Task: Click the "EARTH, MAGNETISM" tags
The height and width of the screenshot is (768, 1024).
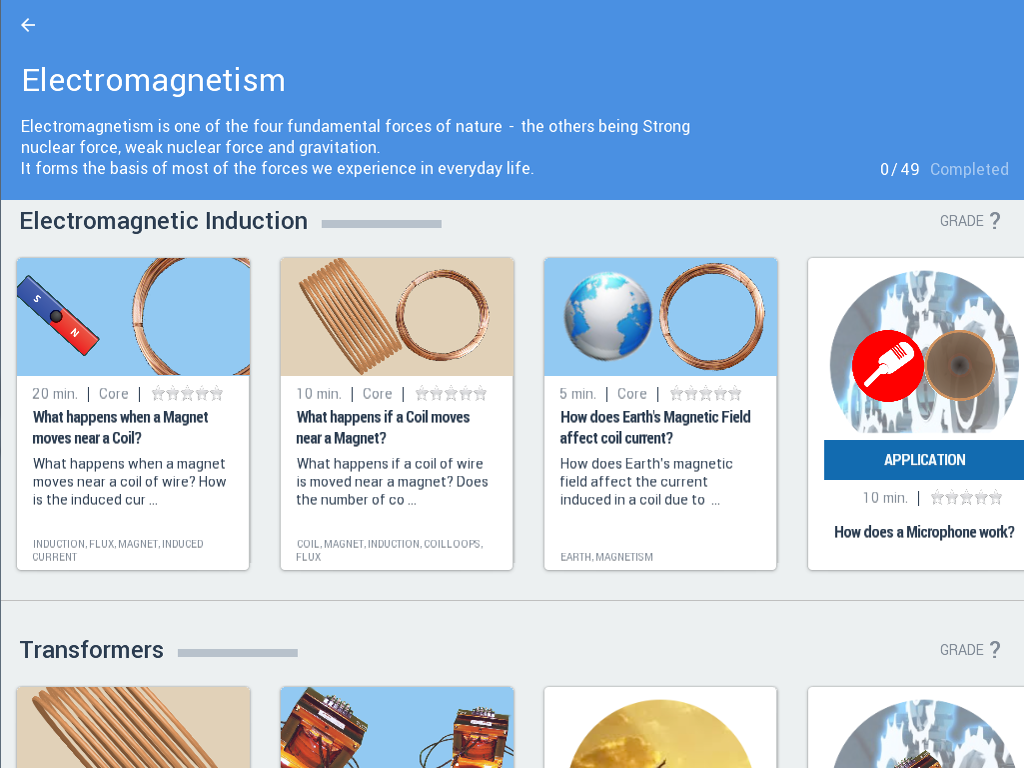Action: (x=607, y=557)
